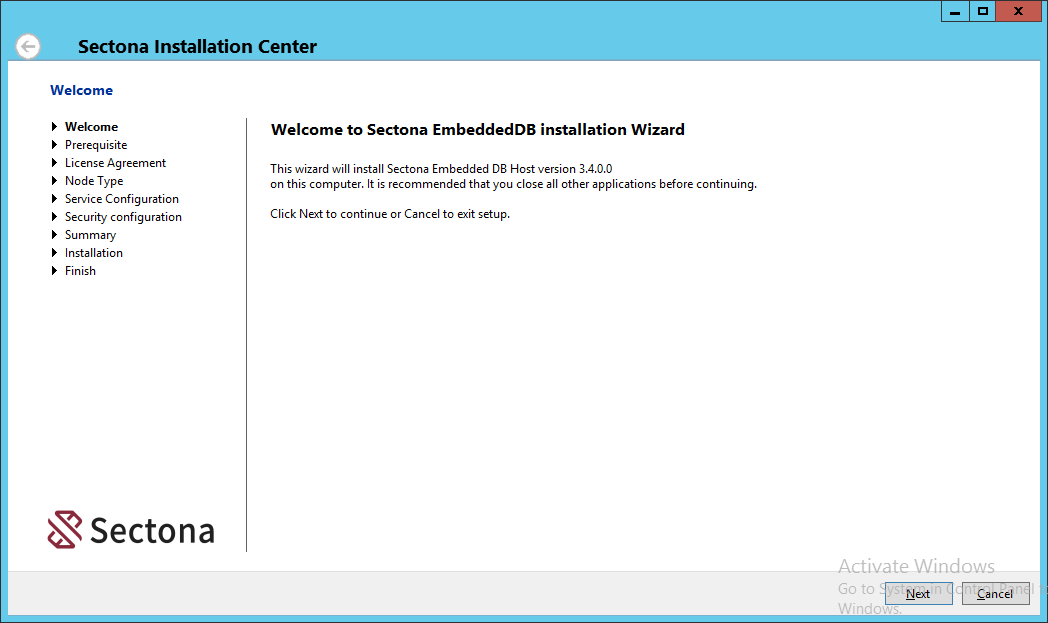This screenshot has width=1048, height=623.
Task: Click the arrow marker beside Prerequisite step
Action: [x=56, y=144]
